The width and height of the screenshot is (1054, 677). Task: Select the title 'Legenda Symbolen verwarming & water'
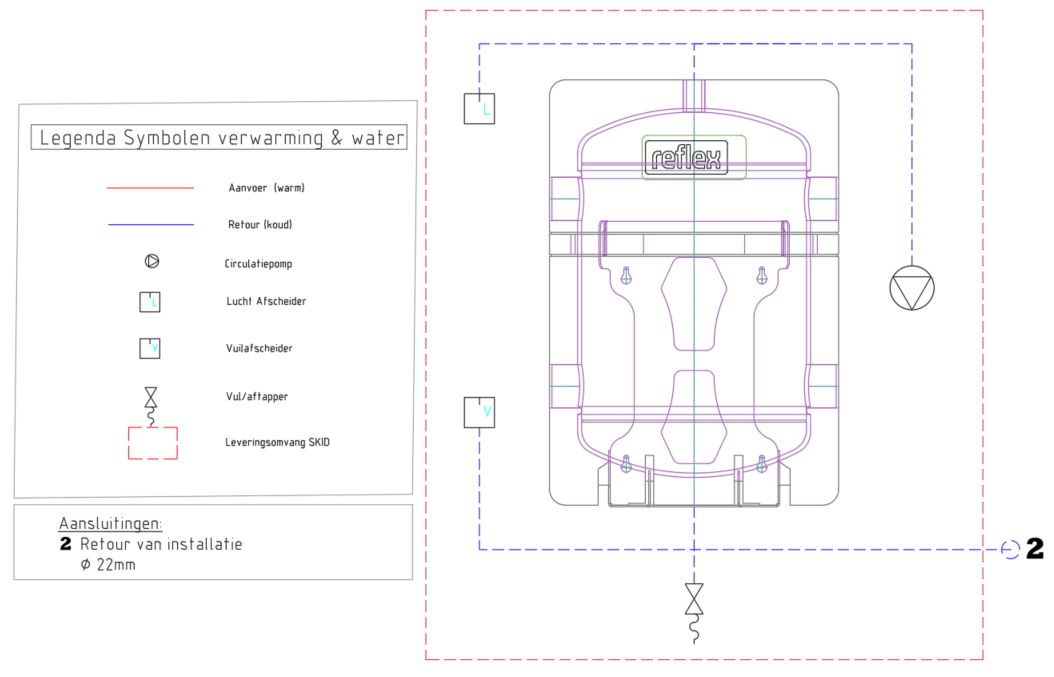pos(219,137)
